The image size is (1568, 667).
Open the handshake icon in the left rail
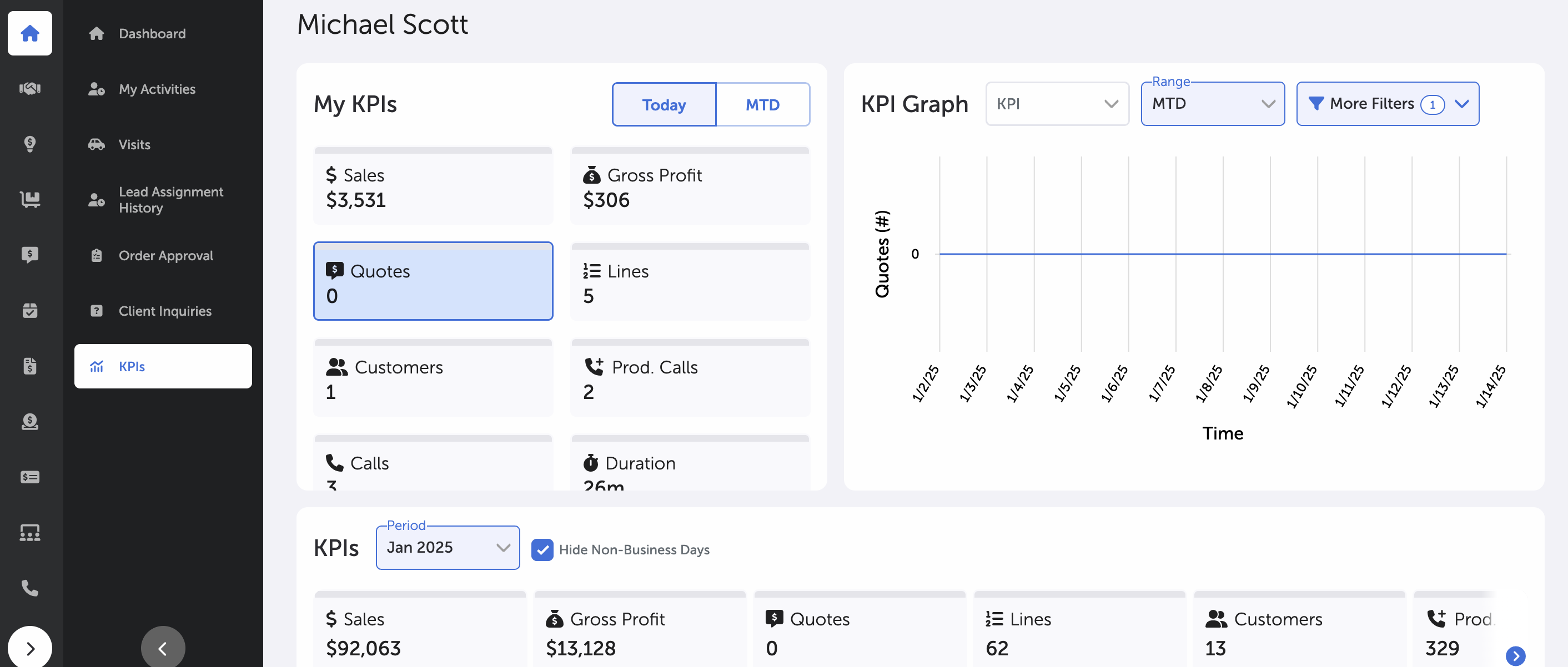coord(30,88)
